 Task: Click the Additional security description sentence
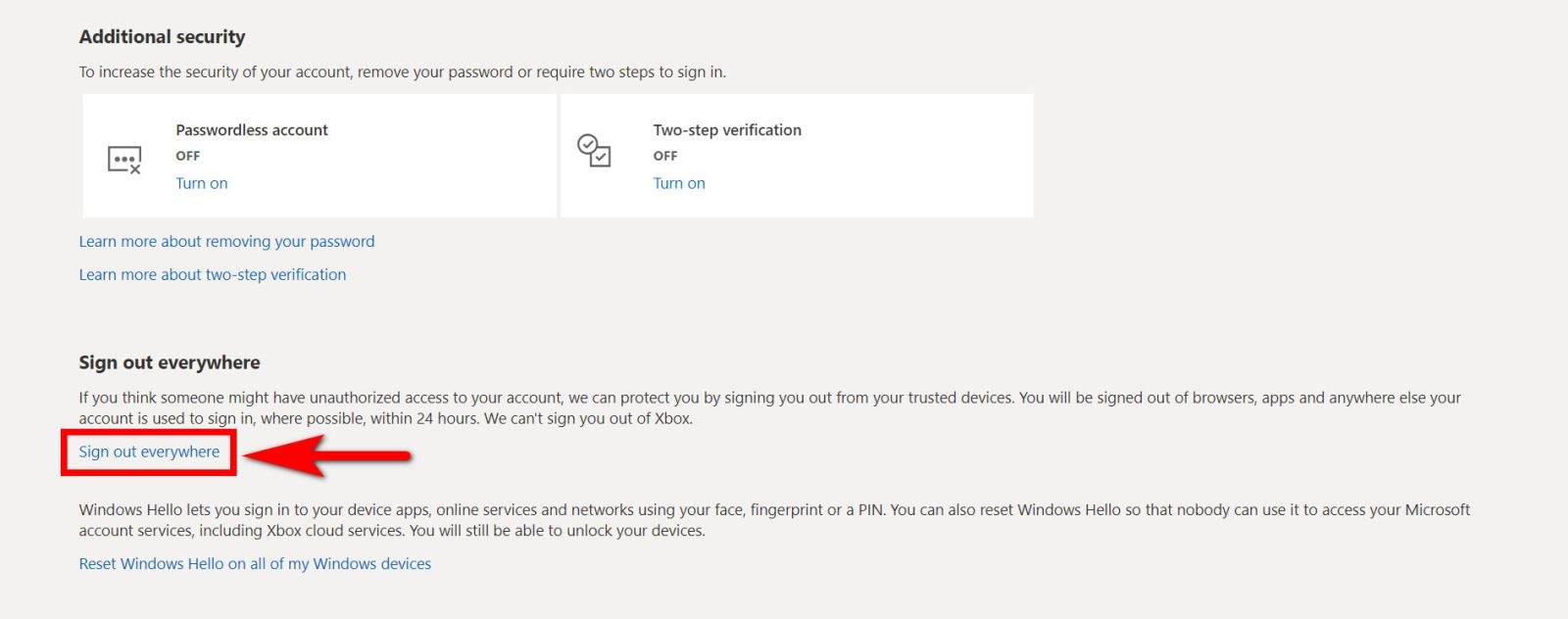(x=402, y=72)
